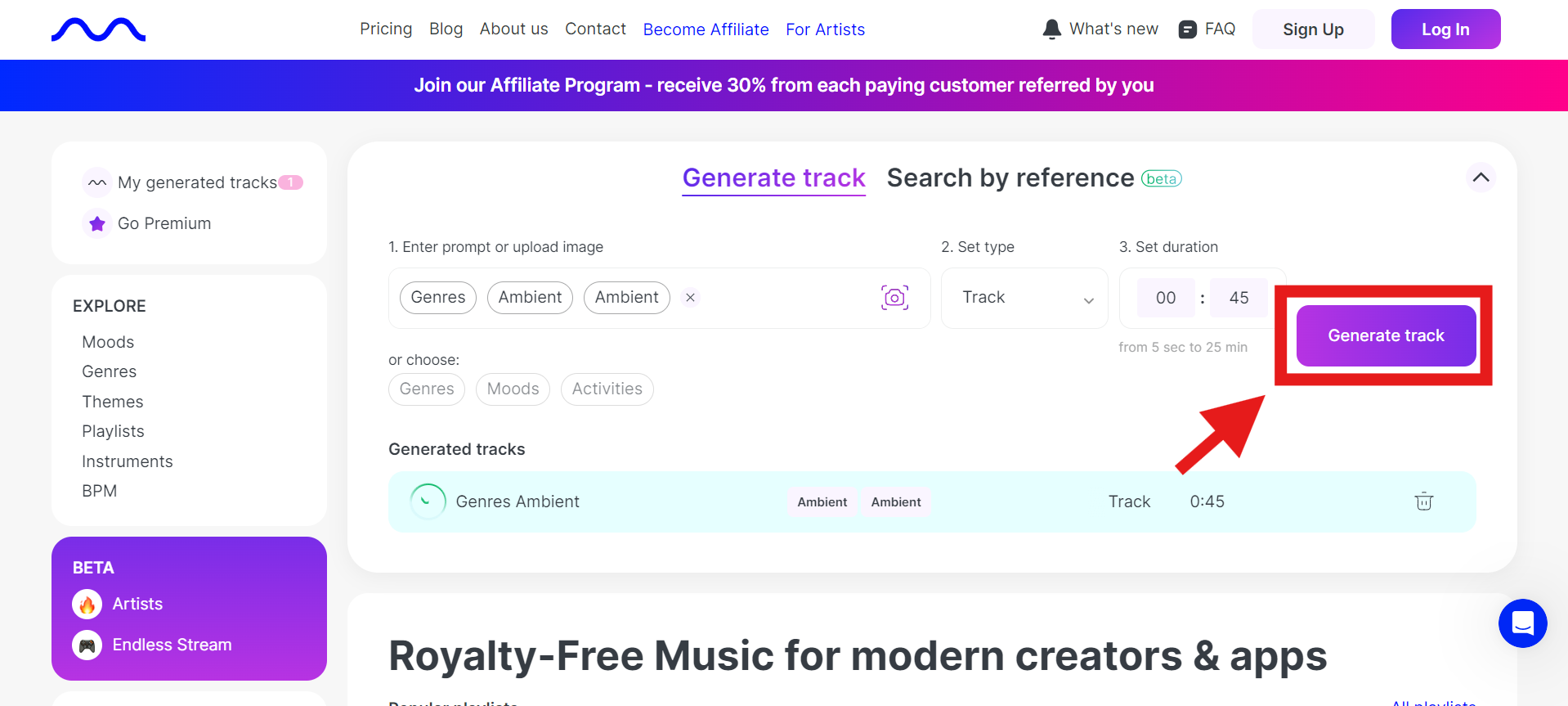Expand the Moods choice chip

coord(513,389)
